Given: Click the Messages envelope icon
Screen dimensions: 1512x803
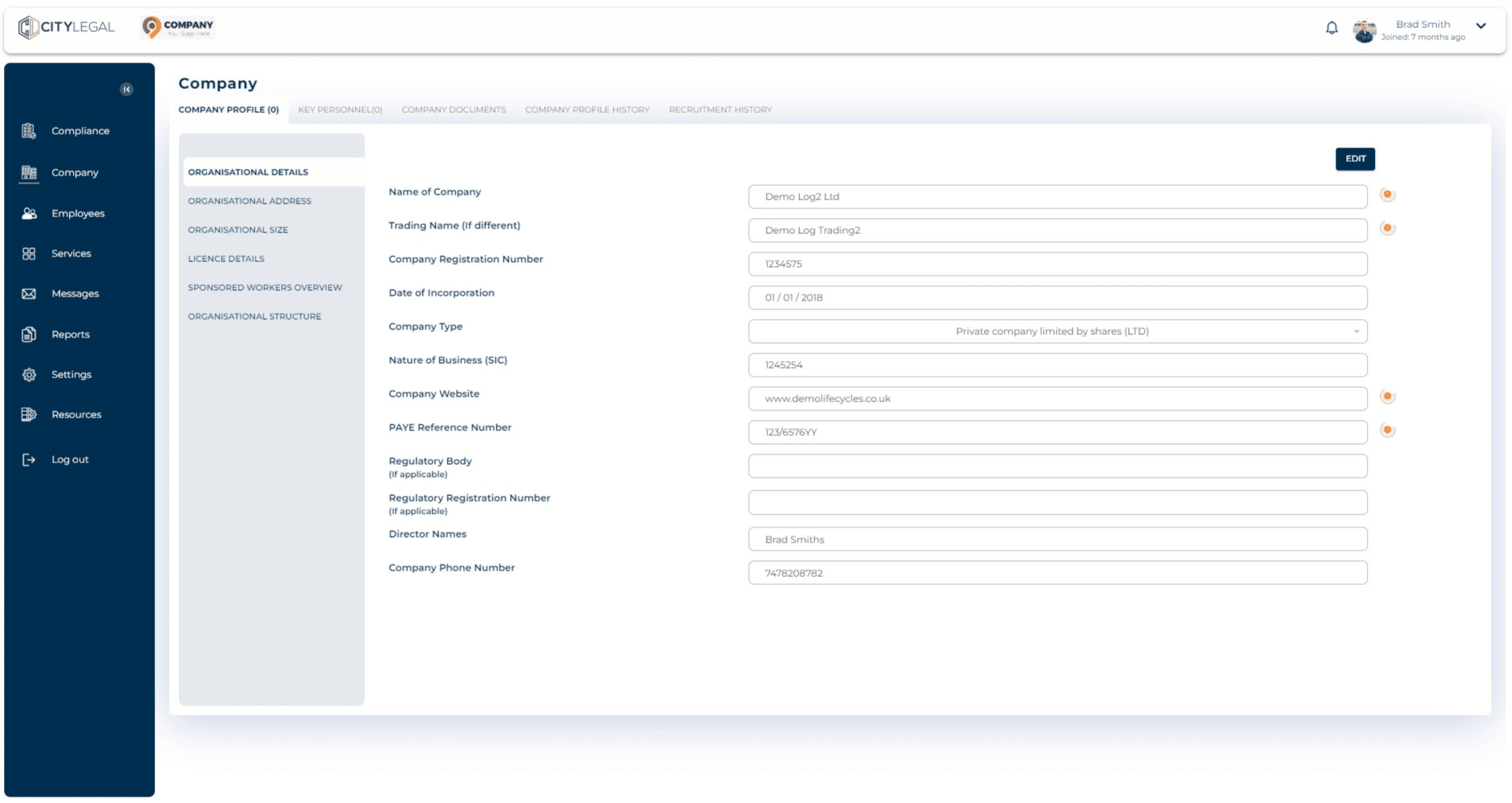Looking at the screenshot, I should [x=29, y=293].
